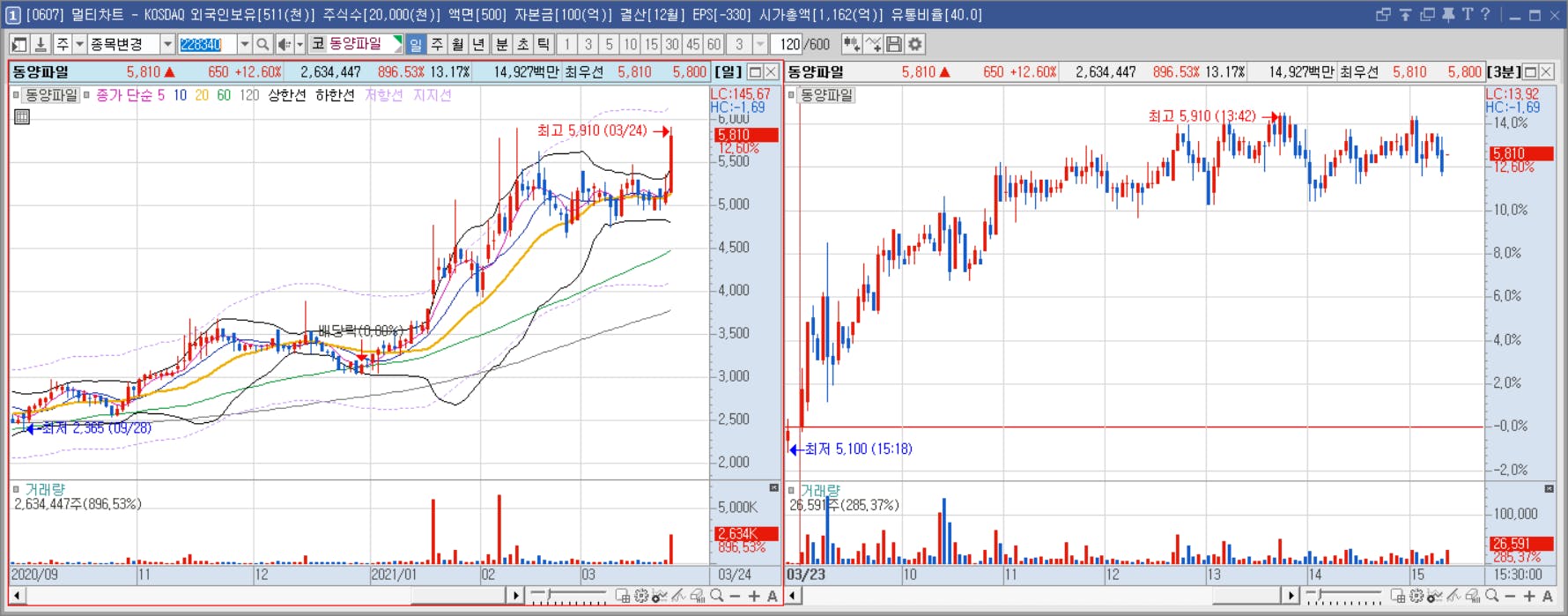Zoom out with minus icon on daily chart
Screen dimensions: 1568x616
coord(736,597)
